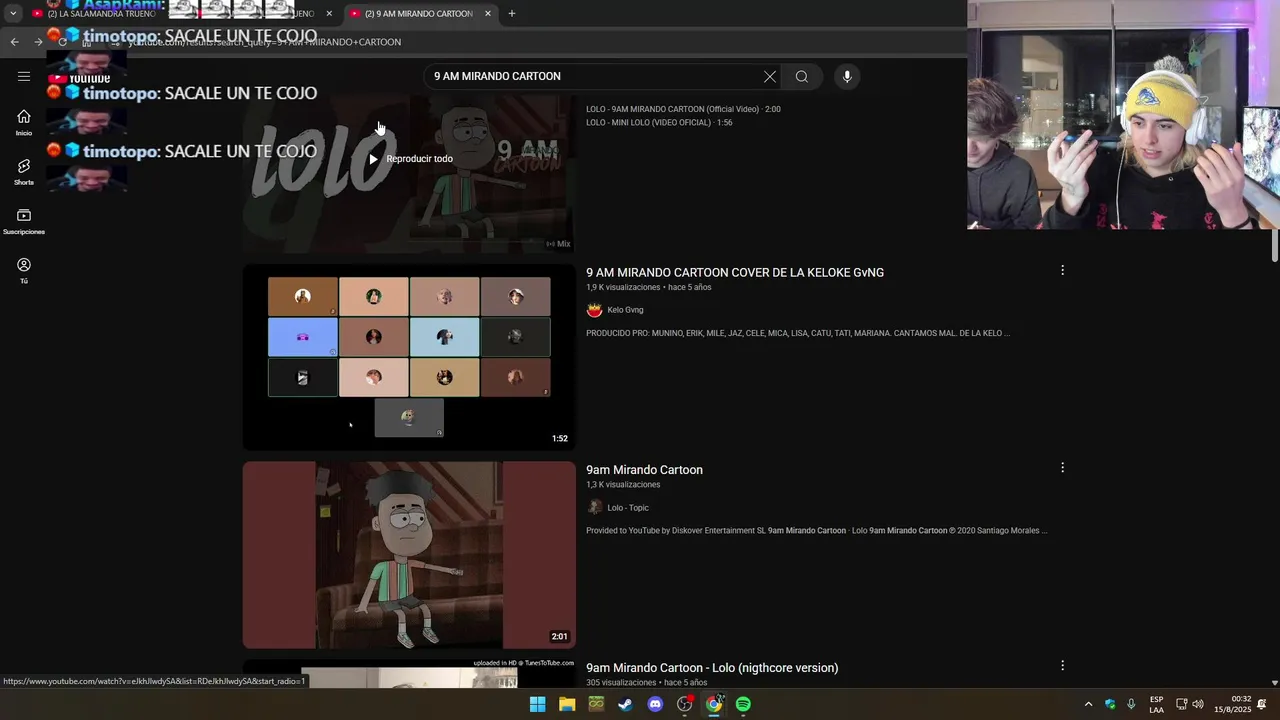Open the network tray icon

coord(1181,704)
